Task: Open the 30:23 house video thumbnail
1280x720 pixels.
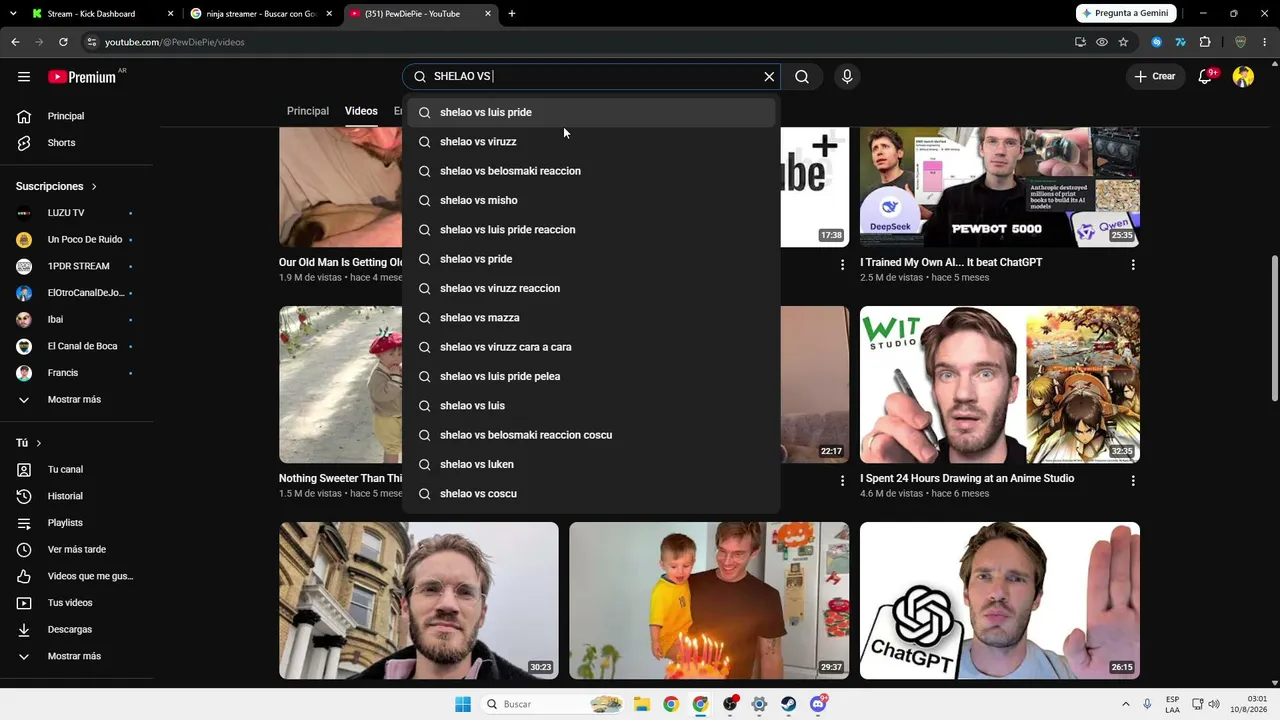Action: (x=419, y=601)
